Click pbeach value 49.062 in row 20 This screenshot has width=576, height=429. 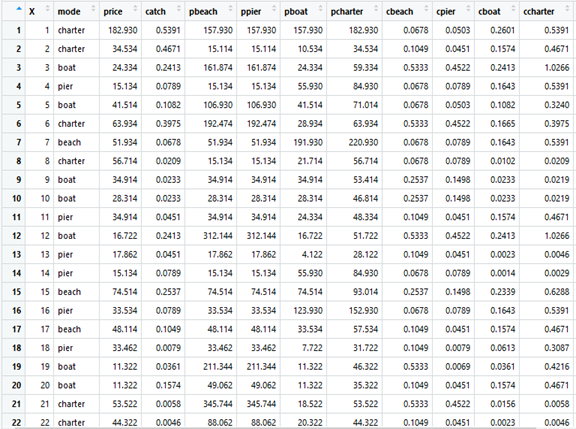[x=220, y=385]
